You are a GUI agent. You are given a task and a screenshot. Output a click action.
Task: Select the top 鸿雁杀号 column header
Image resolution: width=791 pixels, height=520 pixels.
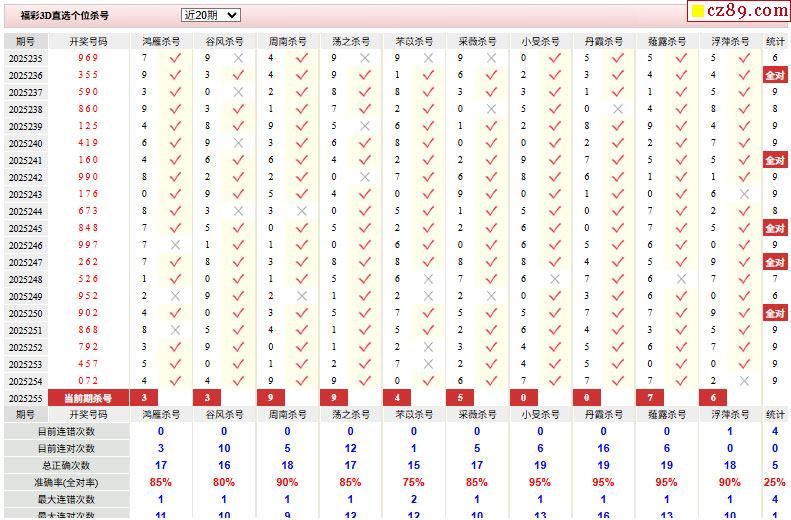pyautogui.click(x=161, y=41)
